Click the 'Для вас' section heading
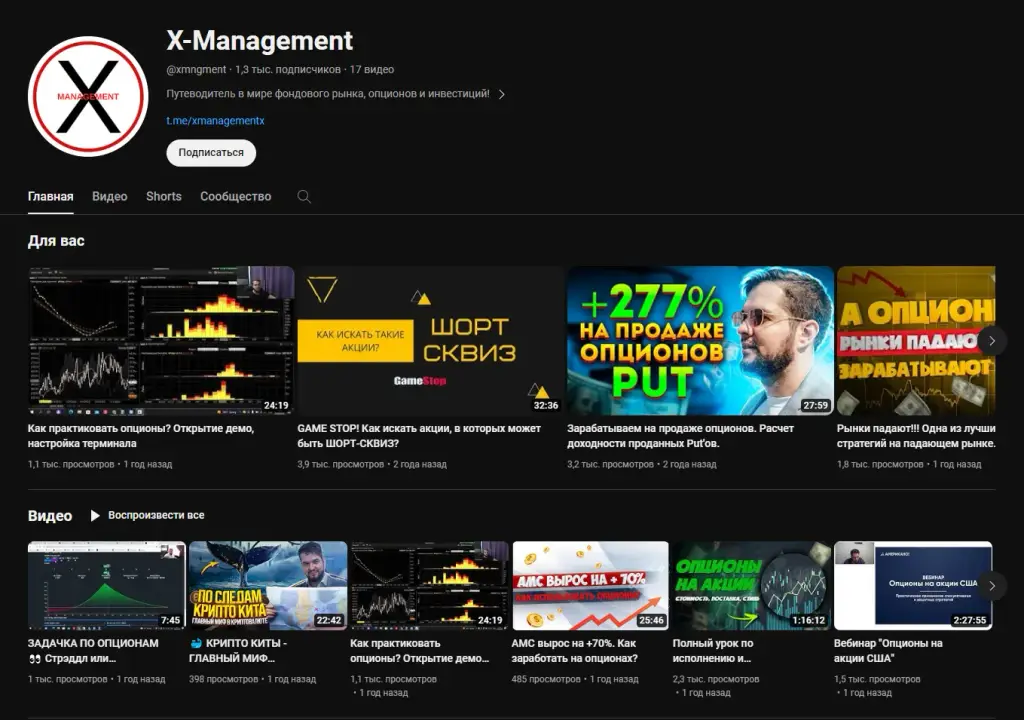Viewport: 1024px width, 720px height. [x=56, y=241]
